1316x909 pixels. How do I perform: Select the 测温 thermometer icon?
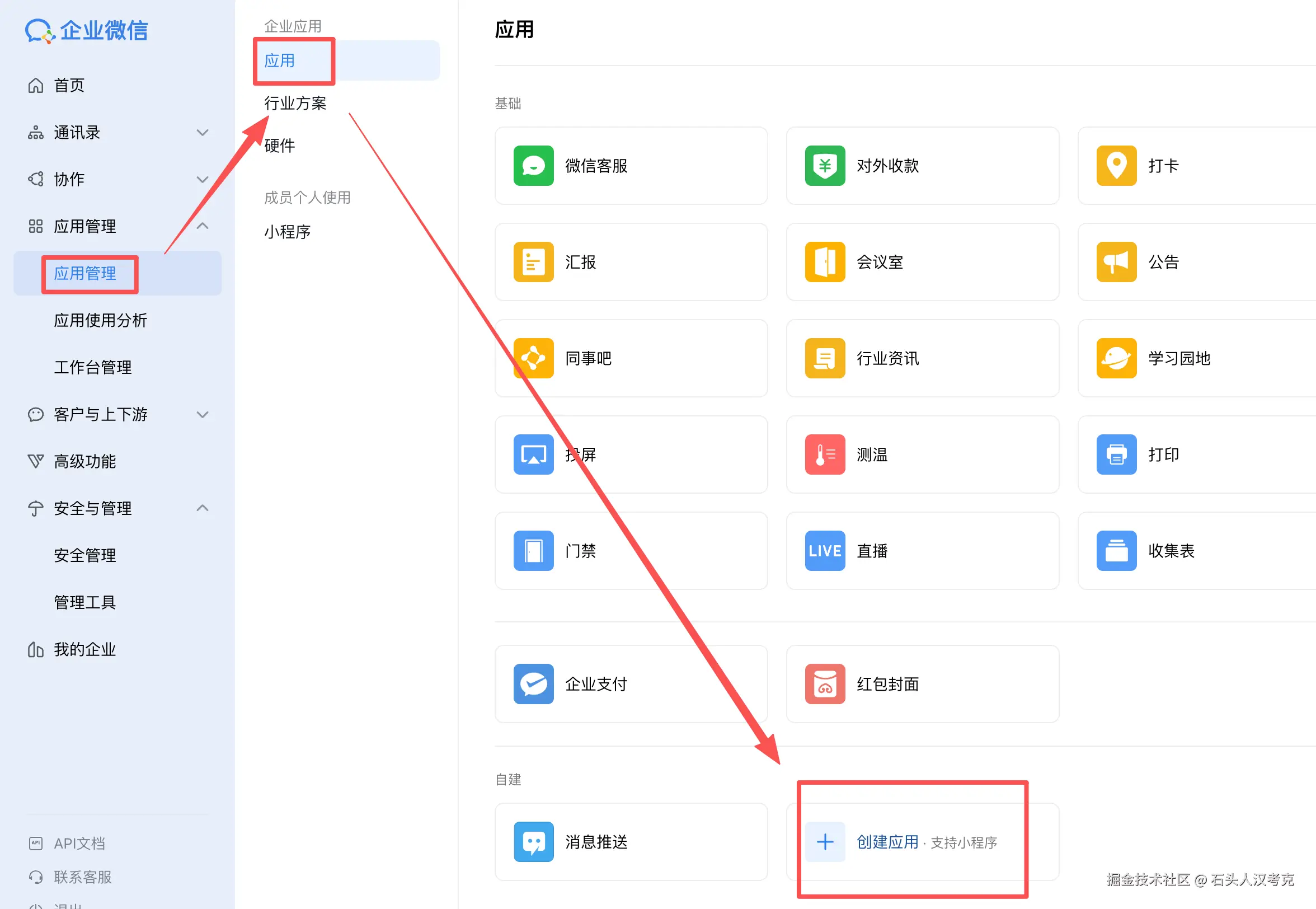point(825,455)
